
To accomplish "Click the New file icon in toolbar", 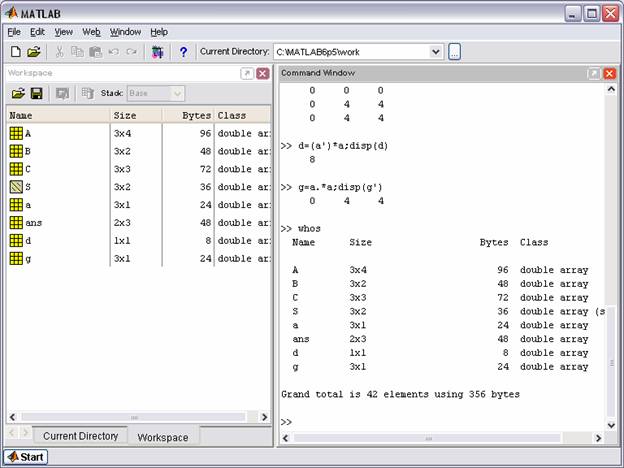I will [x=16, y=52].
